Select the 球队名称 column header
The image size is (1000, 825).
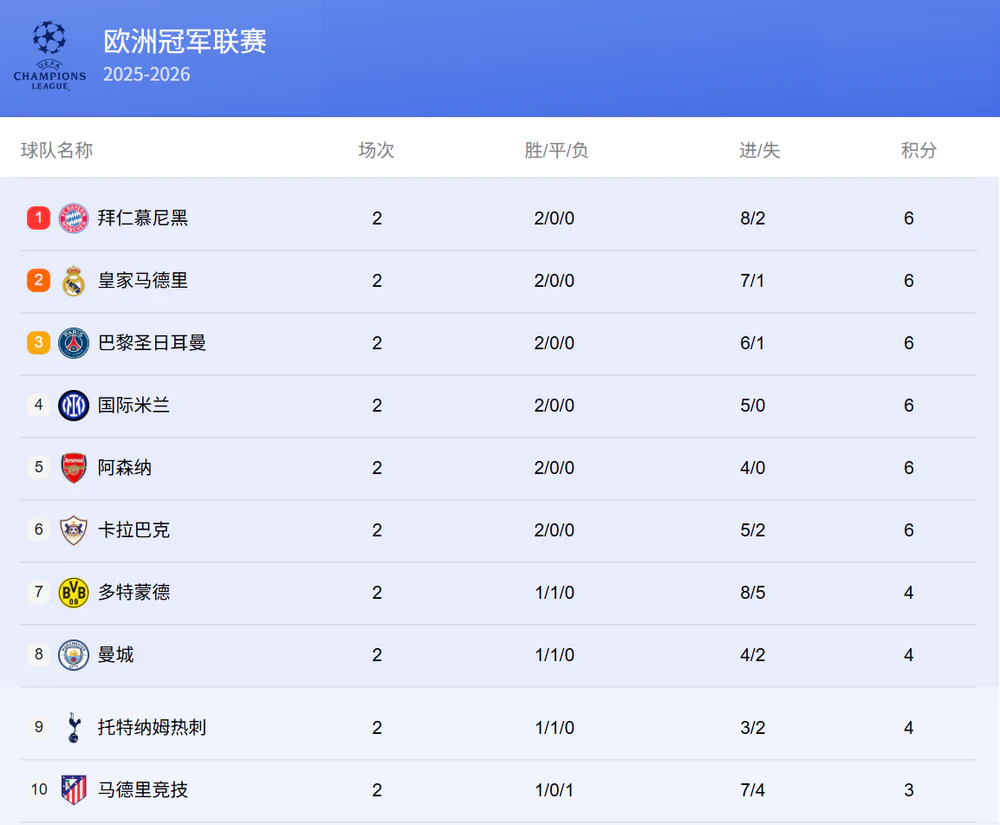(x=57, y=150)
